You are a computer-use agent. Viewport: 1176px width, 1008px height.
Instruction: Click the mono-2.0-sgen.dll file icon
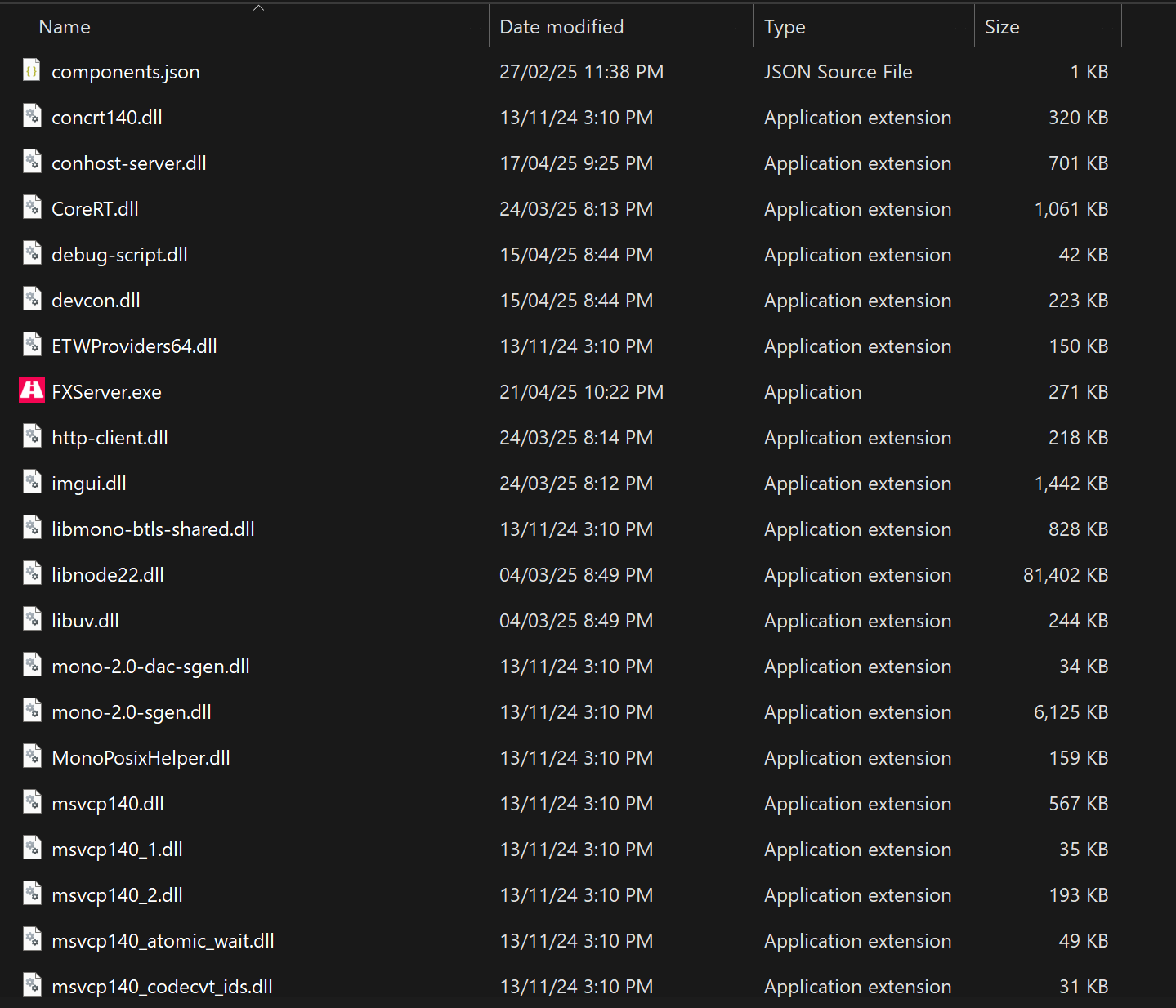tap(32, 711)
